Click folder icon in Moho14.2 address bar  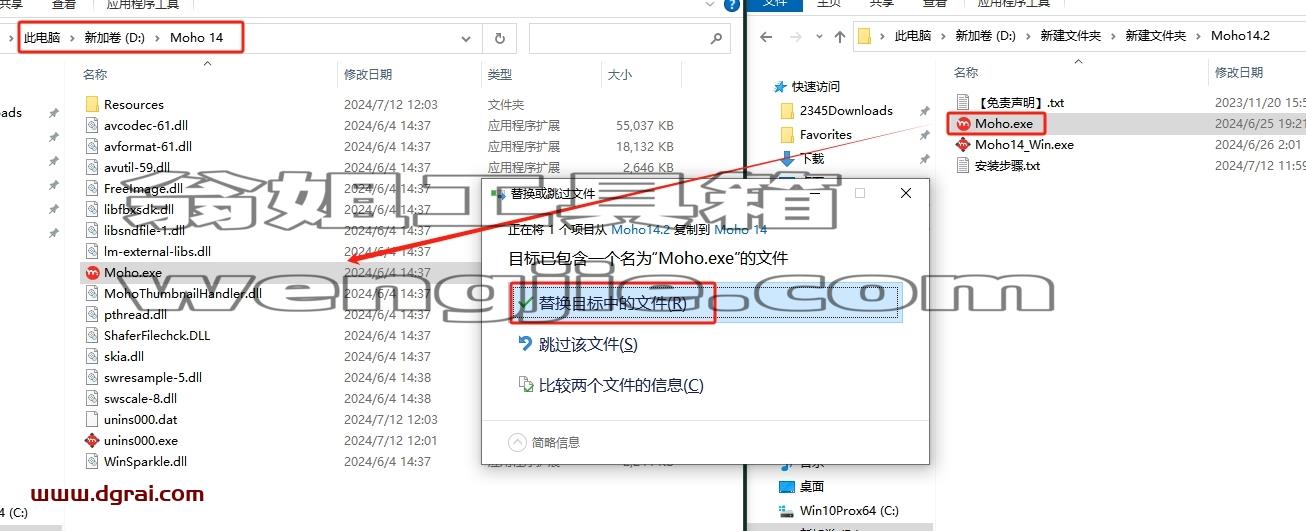(x=866, y=36)
